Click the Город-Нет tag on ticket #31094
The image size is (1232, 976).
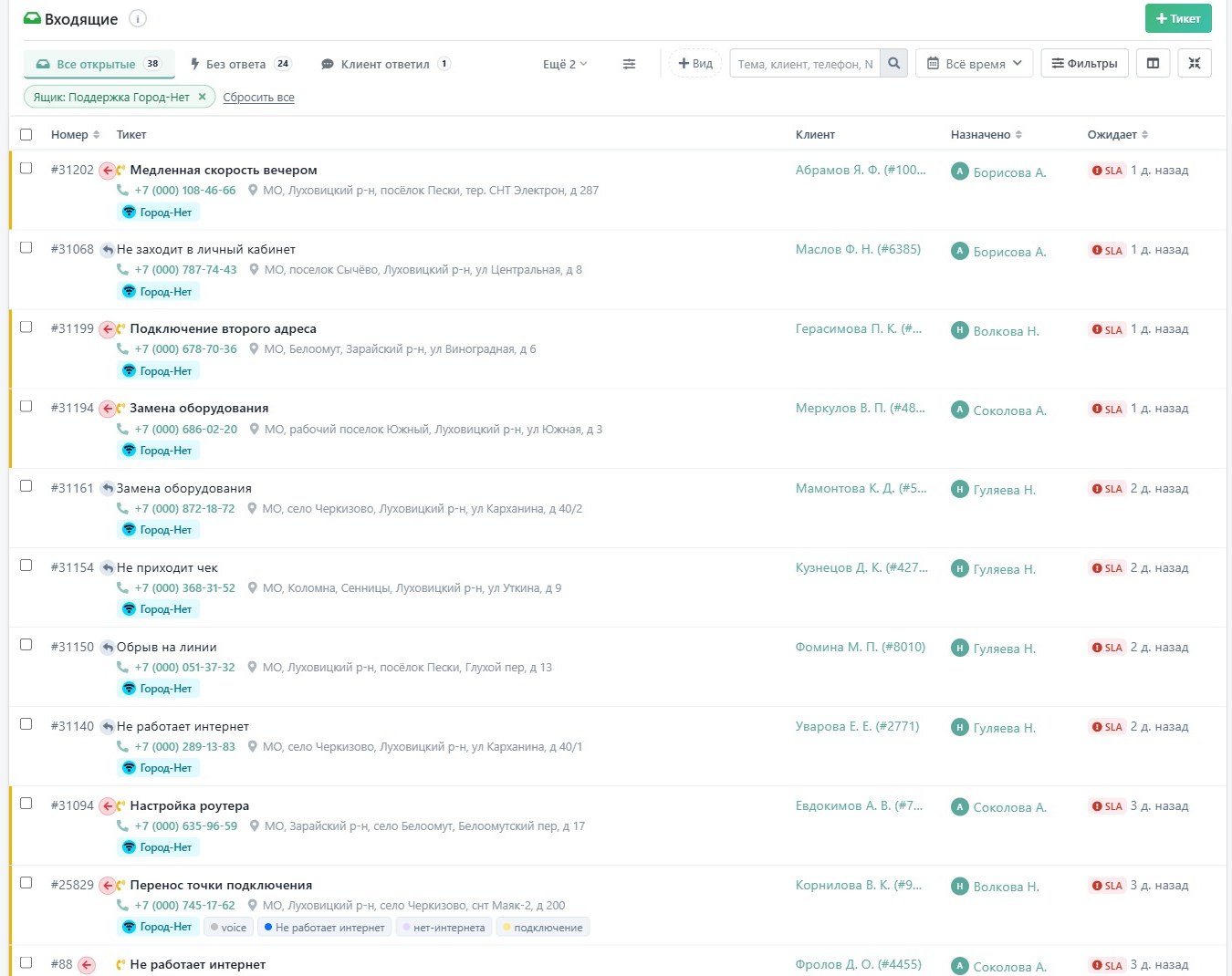(x=158, y=847)
